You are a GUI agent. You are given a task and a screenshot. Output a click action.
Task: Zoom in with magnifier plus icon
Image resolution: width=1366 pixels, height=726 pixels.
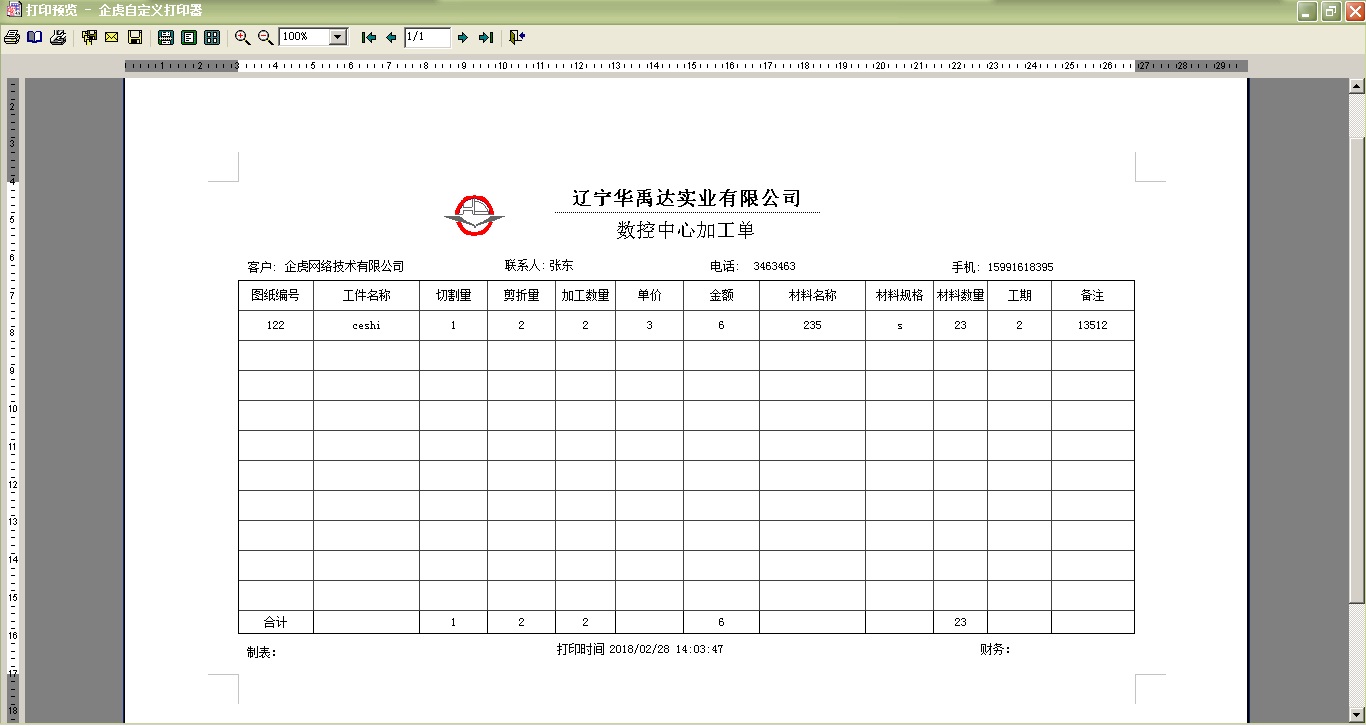[x=243, y=37]
